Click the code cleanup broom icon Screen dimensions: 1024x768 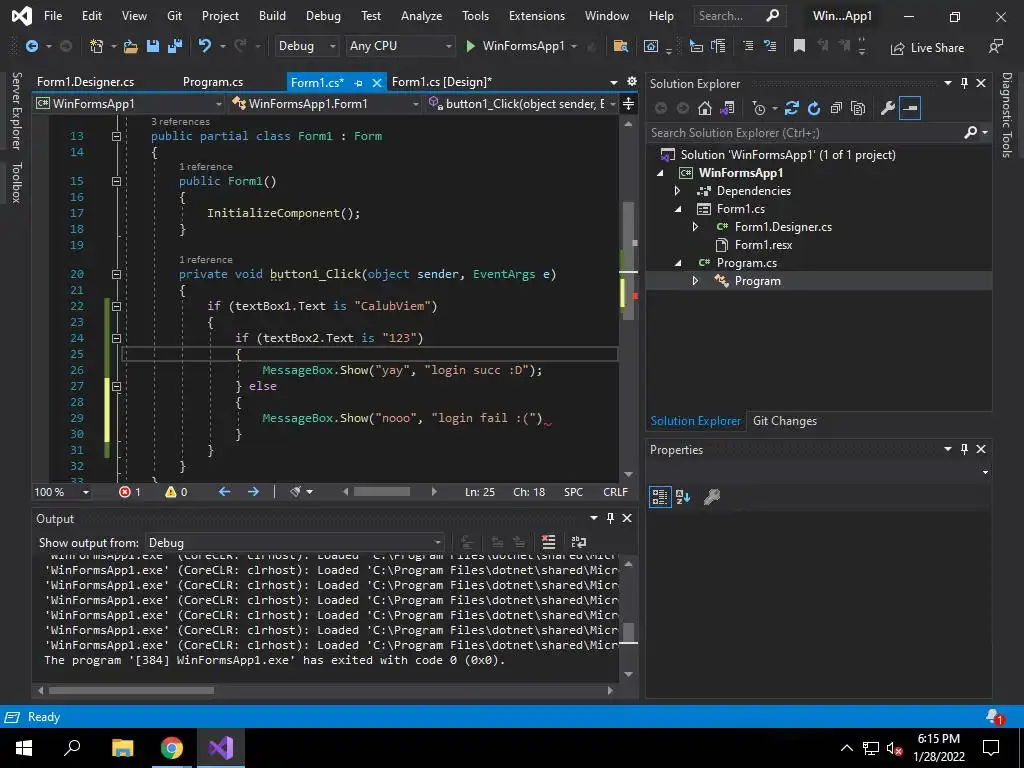click(x=296, y=492)
